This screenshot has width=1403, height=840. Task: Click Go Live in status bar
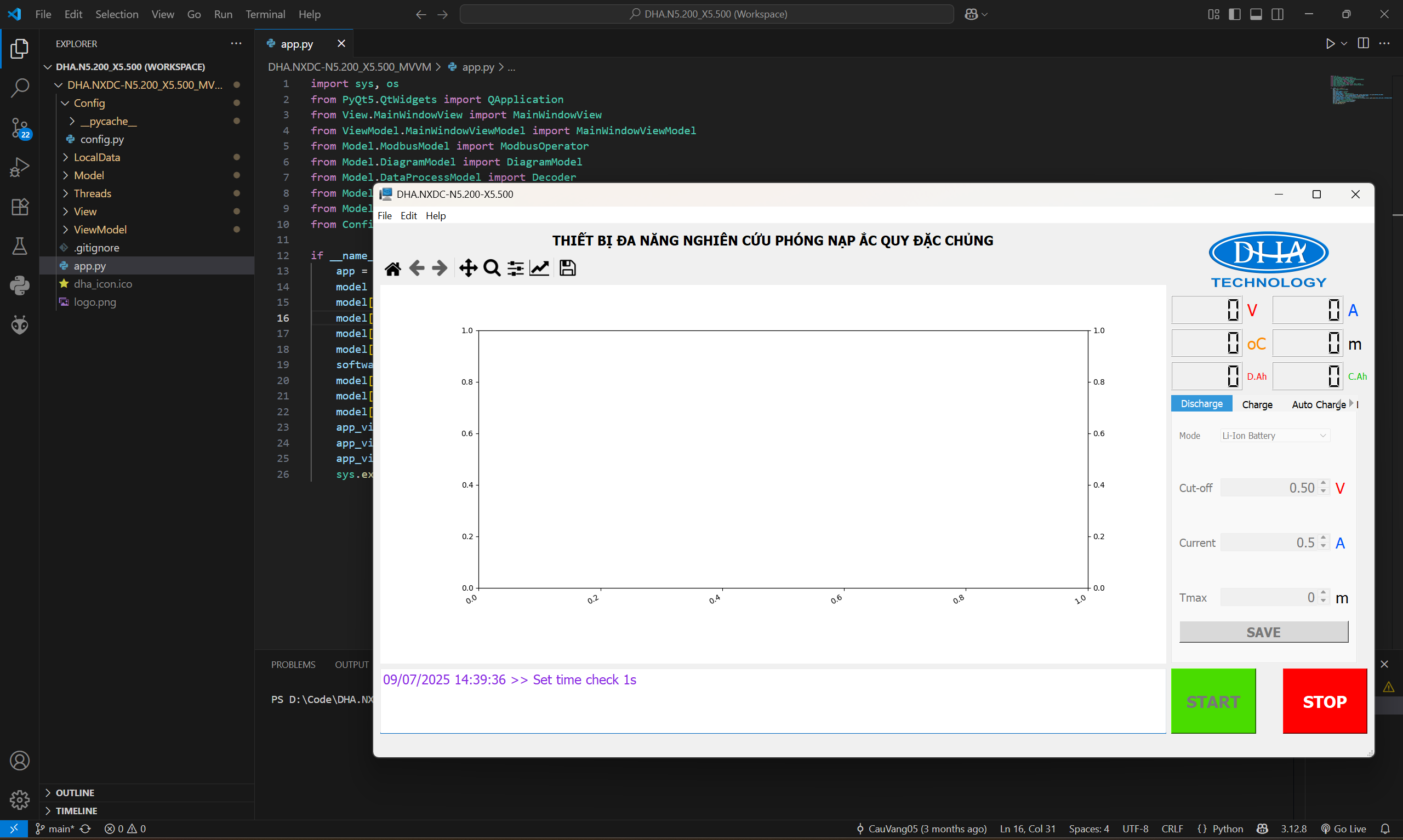pos(1344,828)
